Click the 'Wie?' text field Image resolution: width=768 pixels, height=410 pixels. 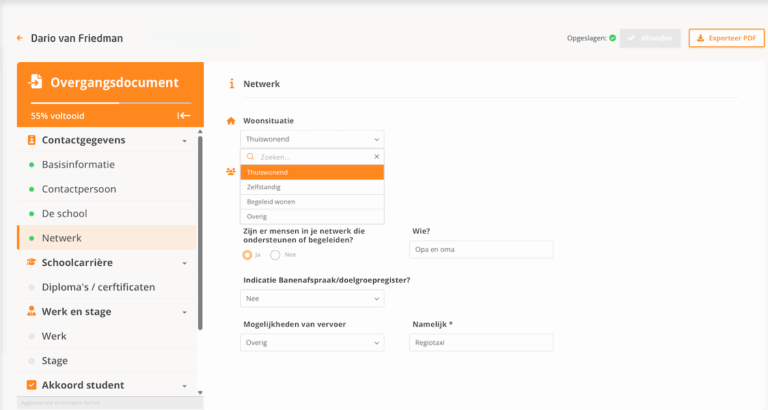(x=482, y=249)
